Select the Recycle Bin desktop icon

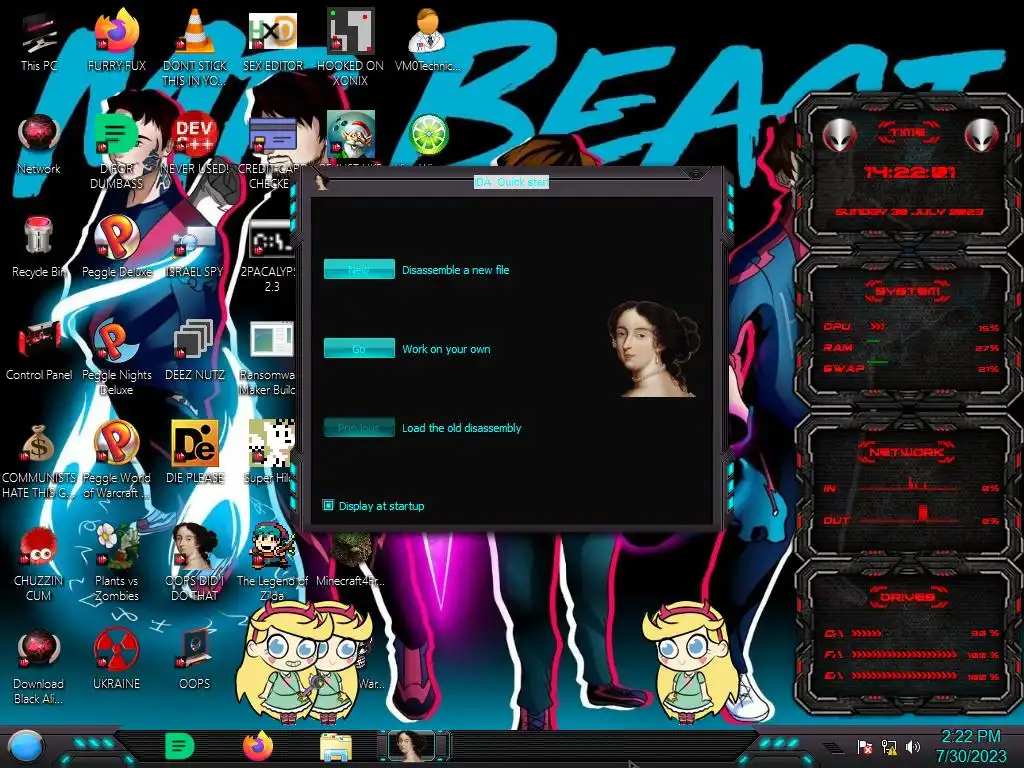click(39, 247)
